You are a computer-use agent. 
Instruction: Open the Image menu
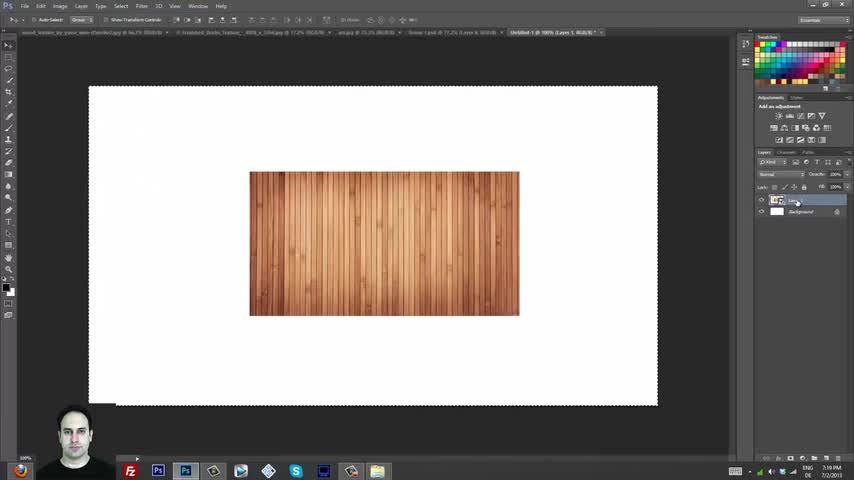click(x=60, y=6)
